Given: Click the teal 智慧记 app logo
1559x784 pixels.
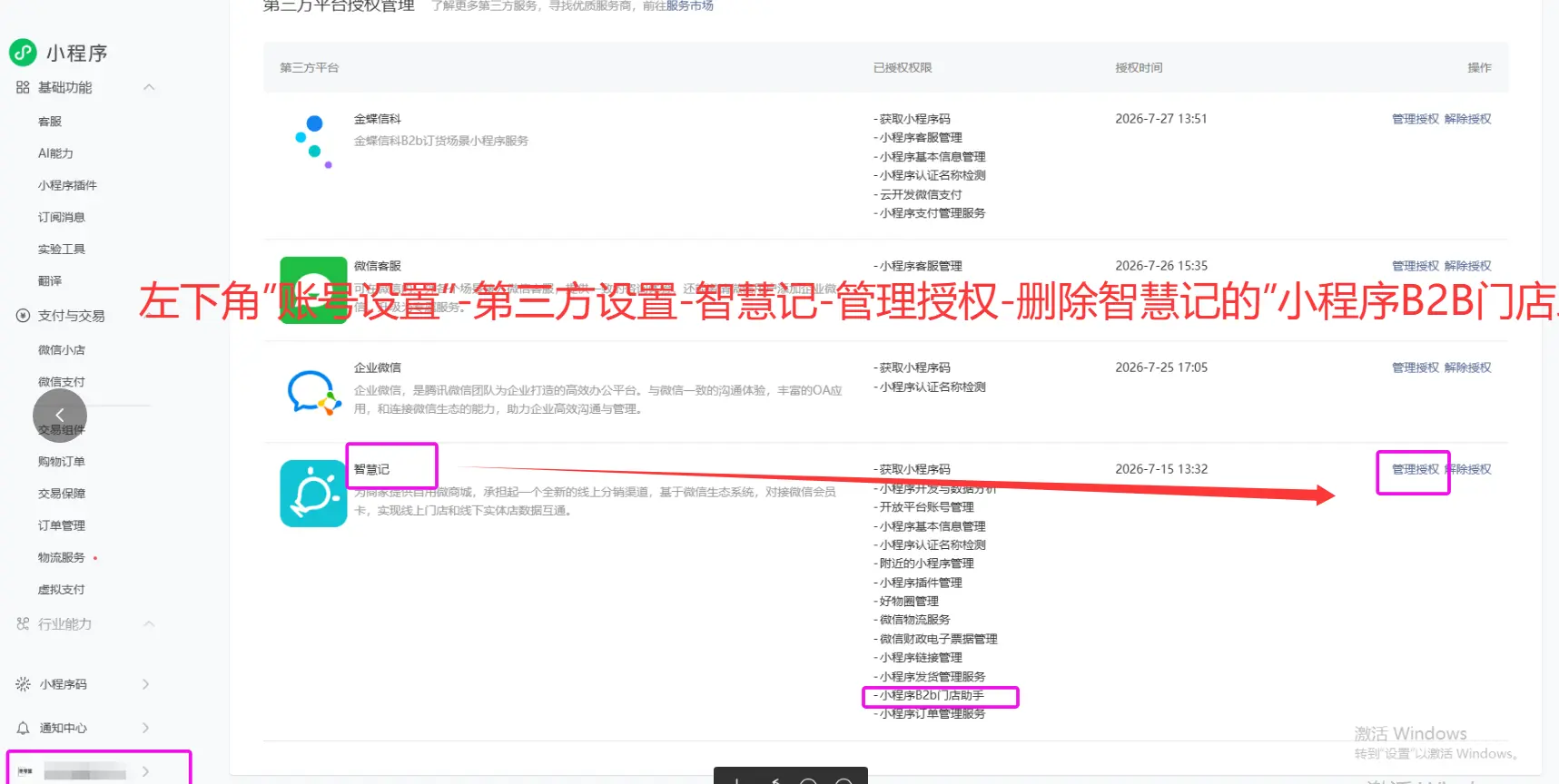Looking at the screenshot, I should pos(313,494).
